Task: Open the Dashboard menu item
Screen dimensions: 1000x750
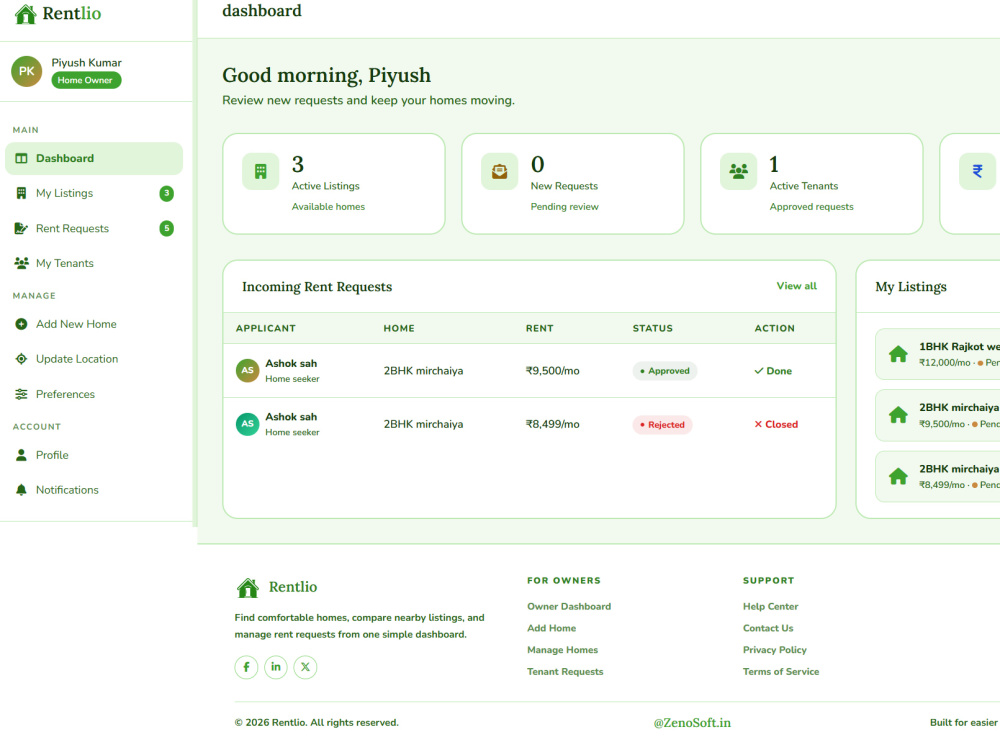Action: (x=94, y=158)
